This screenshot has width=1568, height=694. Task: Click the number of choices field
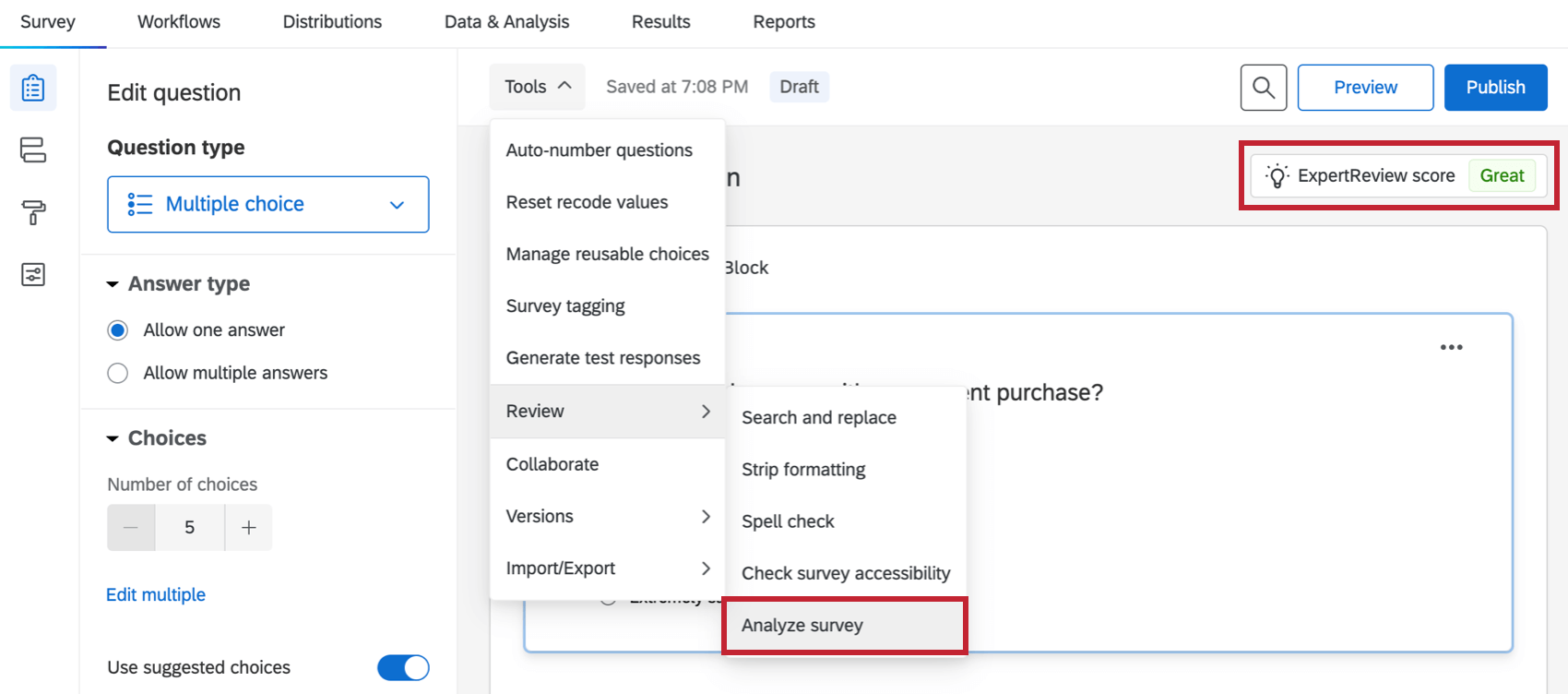pos(190,528)
